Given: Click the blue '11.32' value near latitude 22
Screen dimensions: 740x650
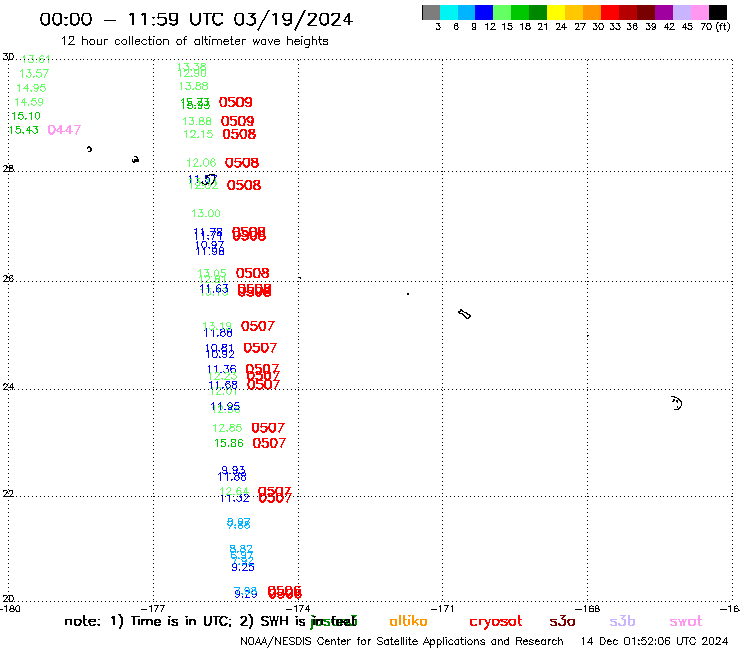Looking at the screenshot, I should point(235,498).
